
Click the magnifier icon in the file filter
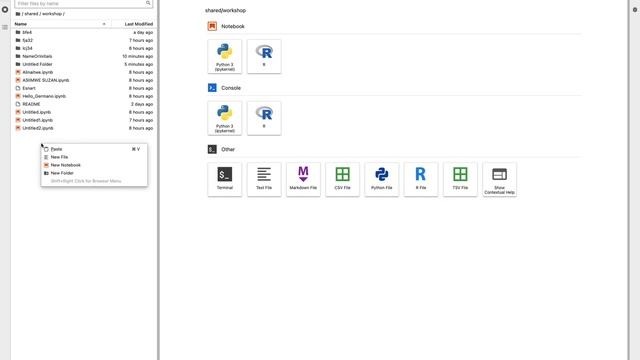[148, 3]
